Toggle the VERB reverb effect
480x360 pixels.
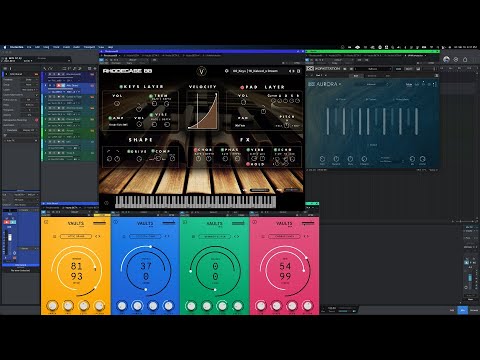coord(248,150)
